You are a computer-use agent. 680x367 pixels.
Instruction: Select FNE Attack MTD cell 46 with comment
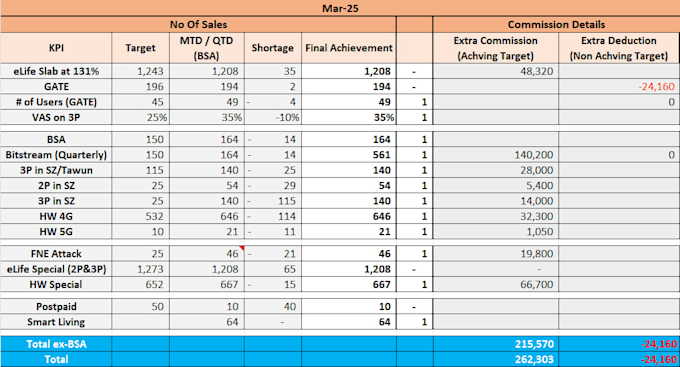point(206,253)
